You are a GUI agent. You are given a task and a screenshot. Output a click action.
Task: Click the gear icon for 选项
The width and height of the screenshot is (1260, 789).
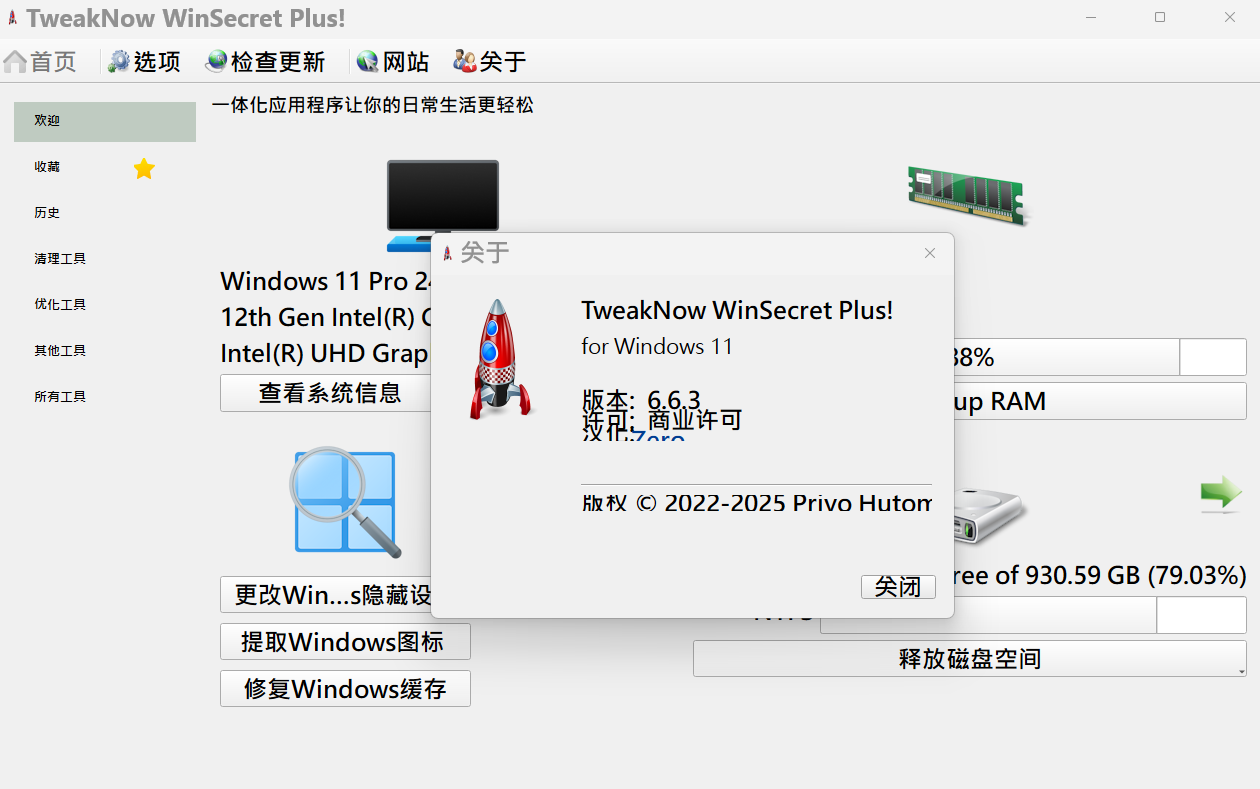click(119, 62)
